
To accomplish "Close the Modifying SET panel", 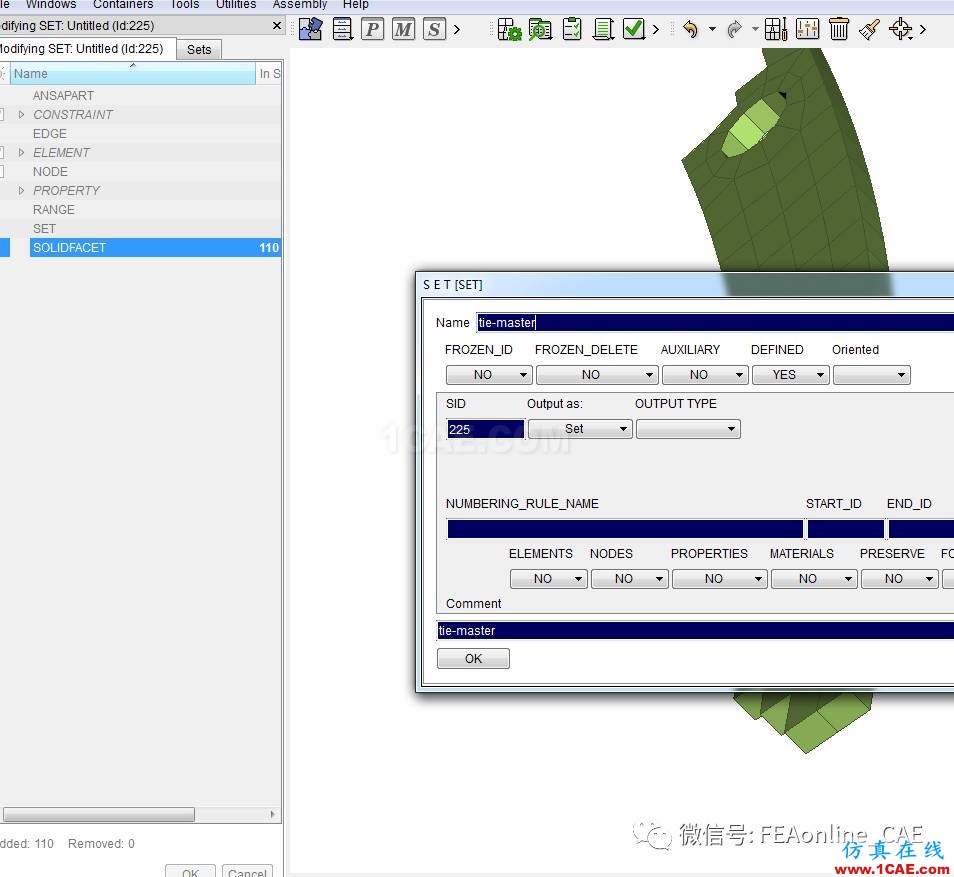I will click(x=277, y=26).
